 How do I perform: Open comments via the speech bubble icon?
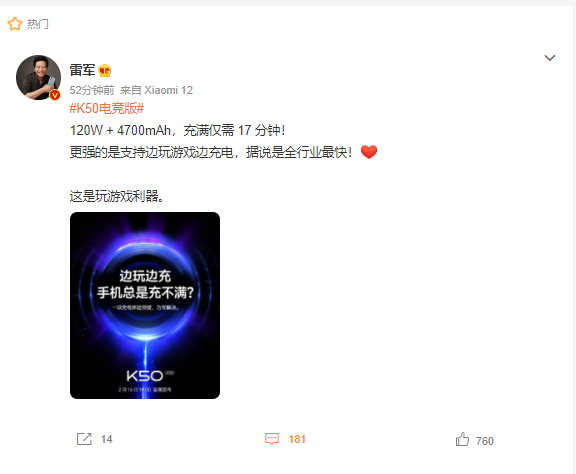272,439
